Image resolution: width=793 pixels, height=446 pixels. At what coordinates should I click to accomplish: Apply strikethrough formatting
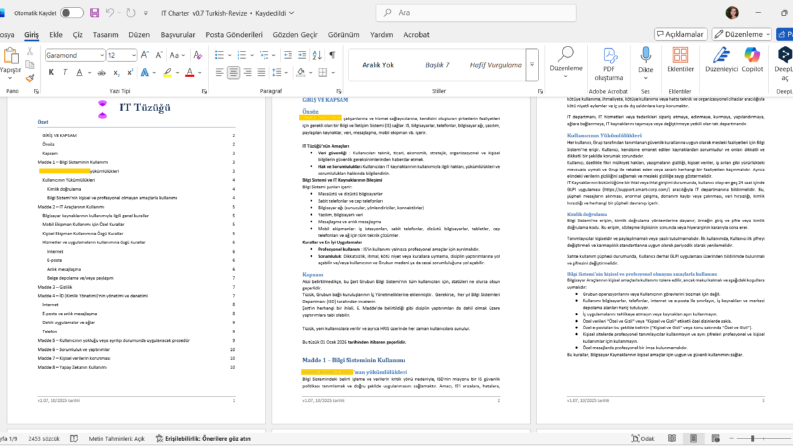pyautogui.click(x=102, y=73)
